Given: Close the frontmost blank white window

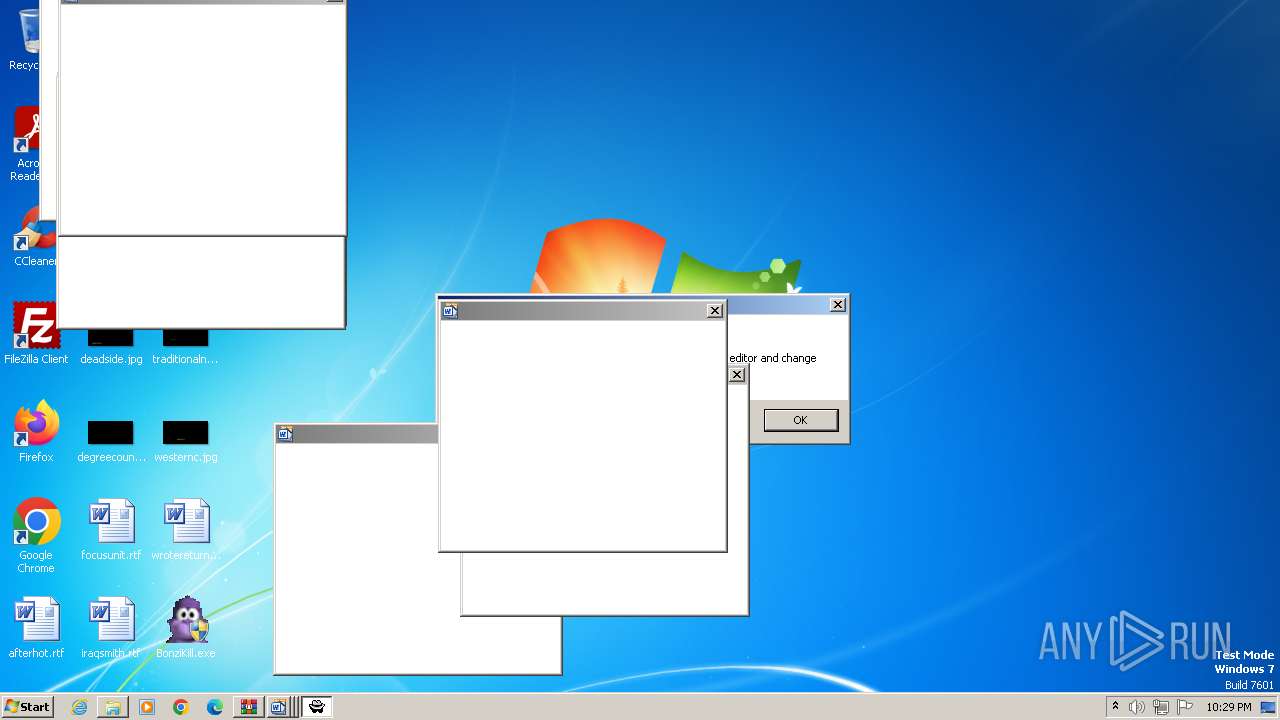Looking at the screenshot, I should pos(714,311).
